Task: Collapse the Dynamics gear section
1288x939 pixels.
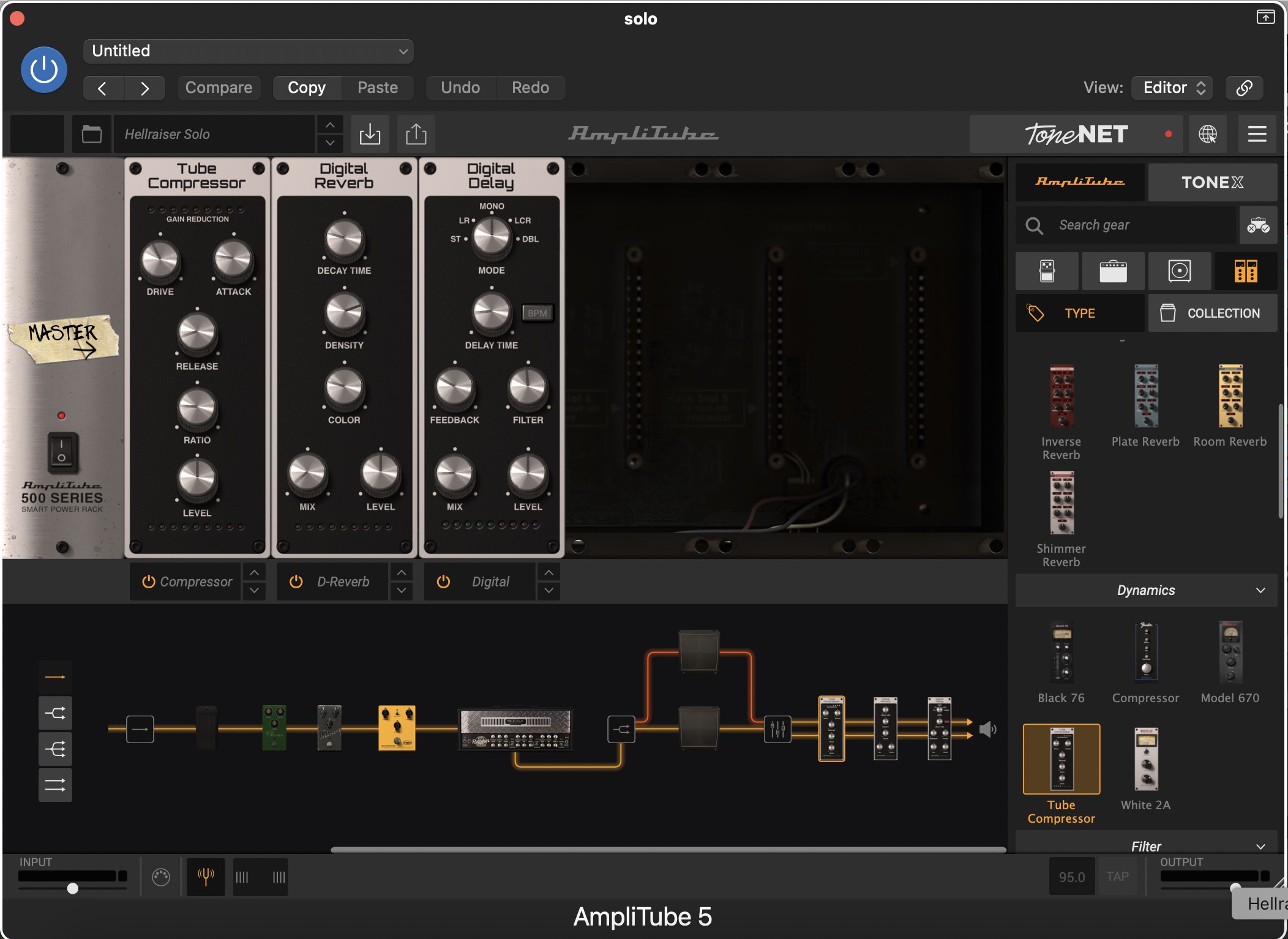Action: (x=1260, y=591)
